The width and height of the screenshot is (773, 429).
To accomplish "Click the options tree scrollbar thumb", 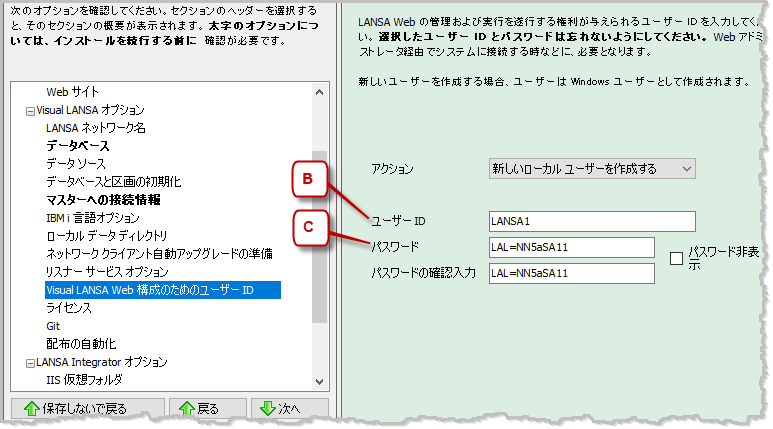I will point(319,237).
